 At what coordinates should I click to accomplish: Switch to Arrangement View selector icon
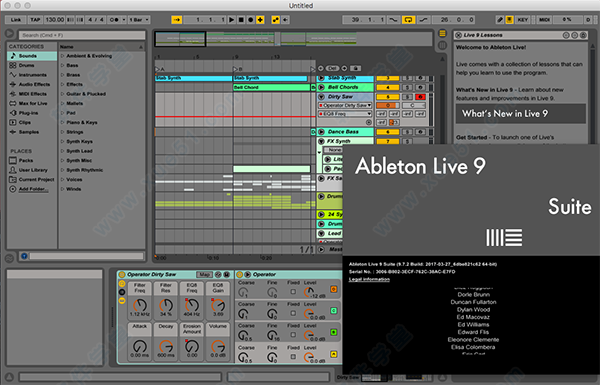[442, 34]
